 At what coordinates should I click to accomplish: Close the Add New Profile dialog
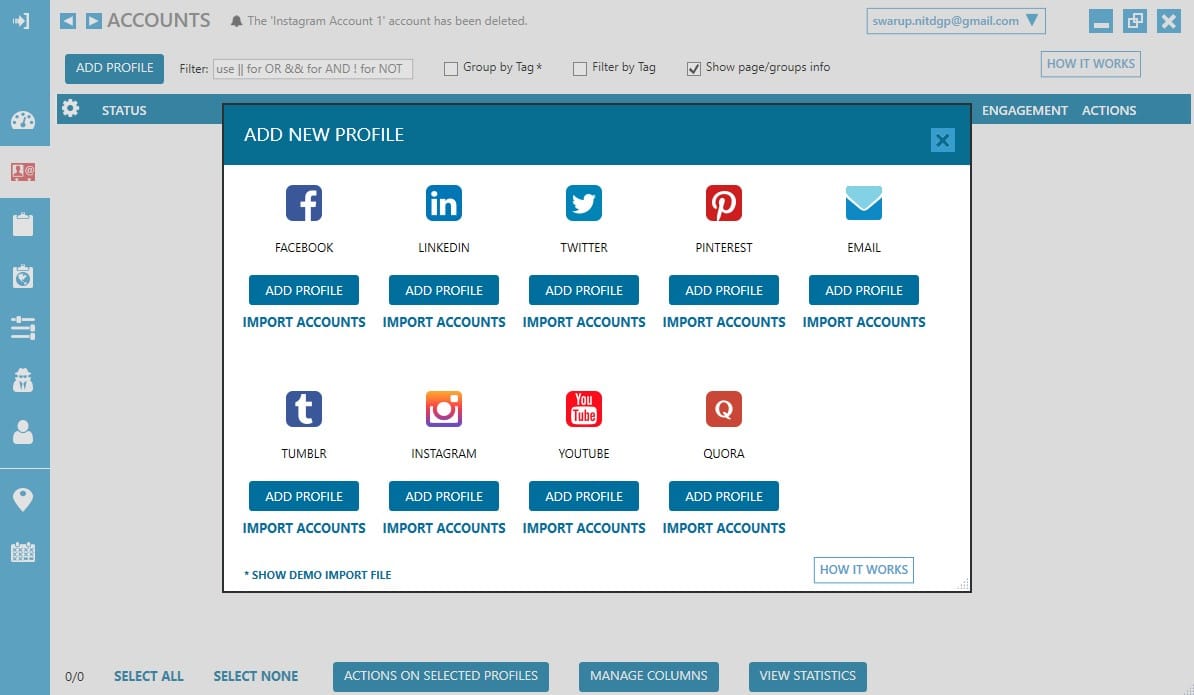(x=942, y=140)
